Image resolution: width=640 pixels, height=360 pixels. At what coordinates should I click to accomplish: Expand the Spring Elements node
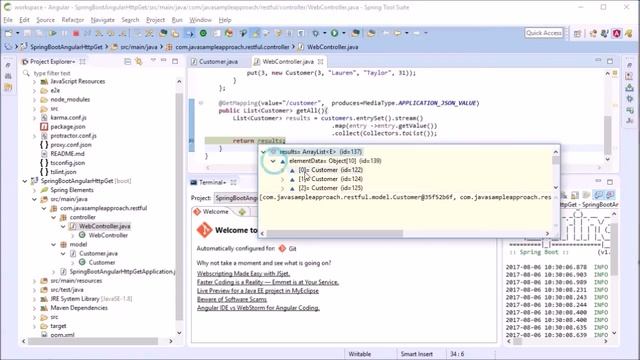(34, 190)
